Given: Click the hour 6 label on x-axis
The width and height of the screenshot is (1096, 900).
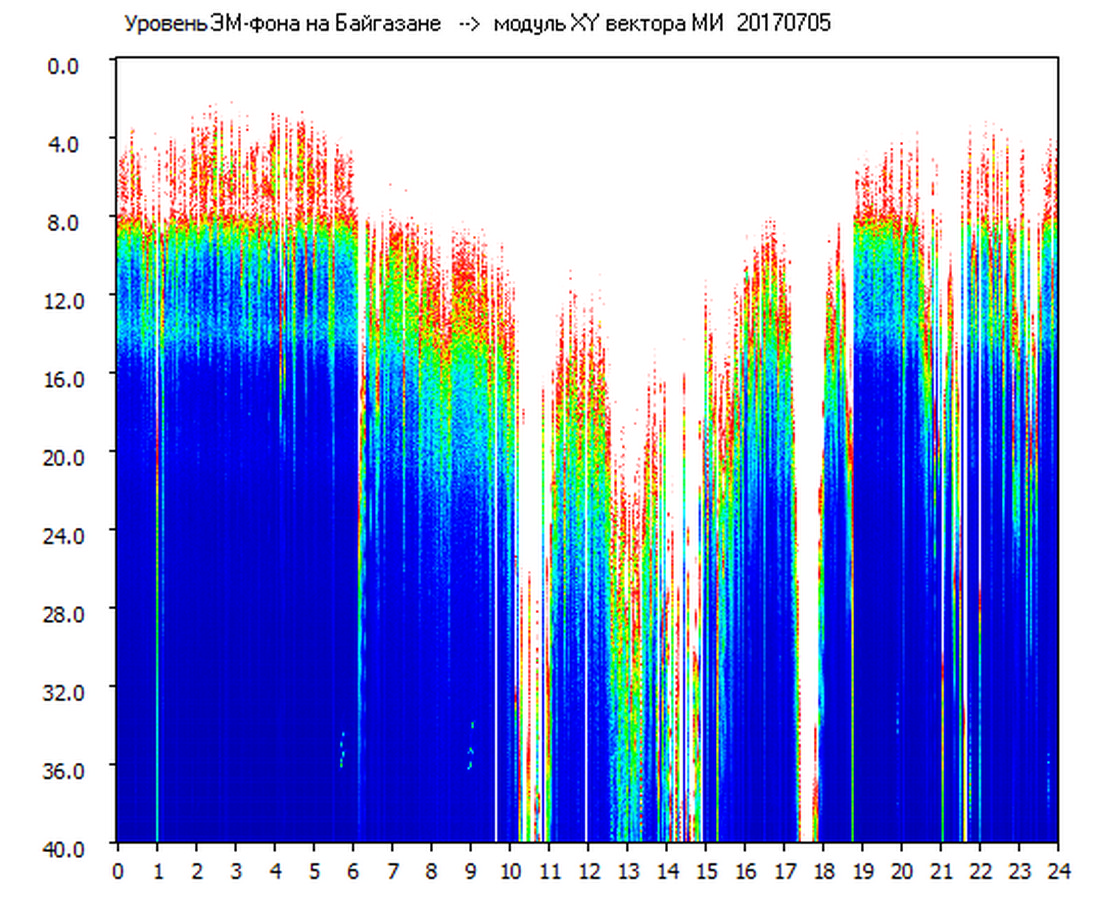Looking at the screenshot, I should [x=353, y=870].
